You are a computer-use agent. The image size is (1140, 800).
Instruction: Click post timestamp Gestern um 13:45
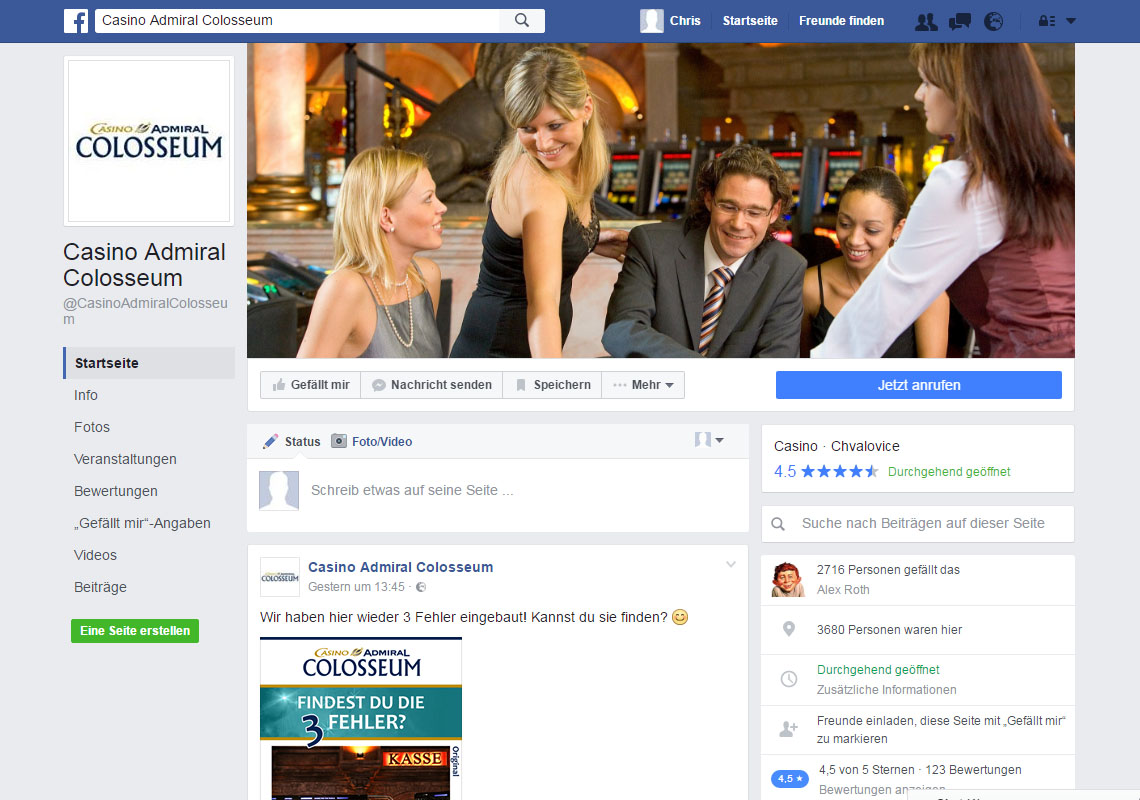pos(356,587)
